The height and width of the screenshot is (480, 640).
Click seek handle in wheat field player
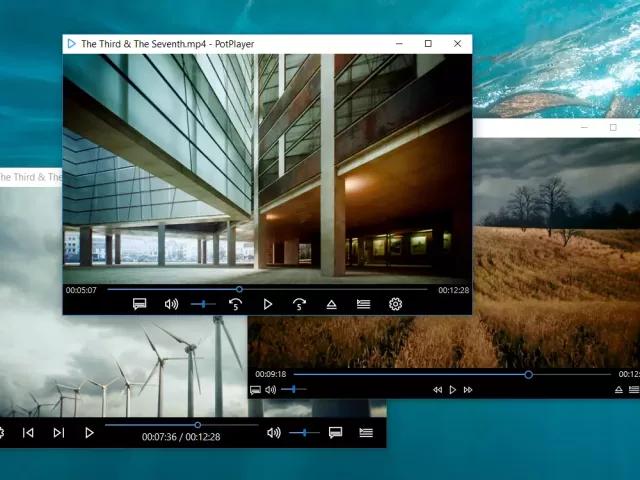(528, 375)
